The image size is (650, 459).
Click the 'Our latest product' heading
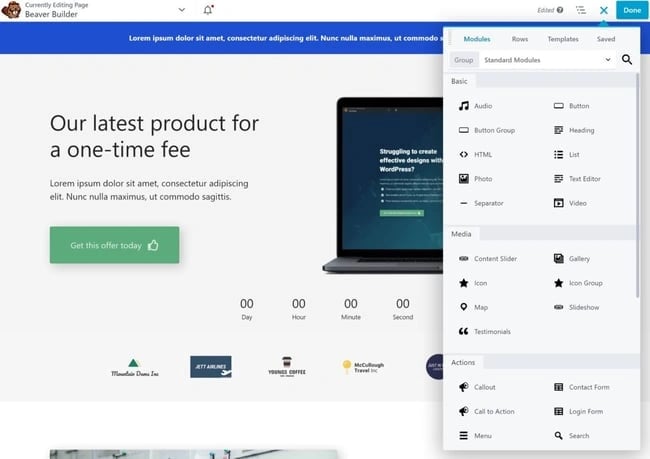154,136
